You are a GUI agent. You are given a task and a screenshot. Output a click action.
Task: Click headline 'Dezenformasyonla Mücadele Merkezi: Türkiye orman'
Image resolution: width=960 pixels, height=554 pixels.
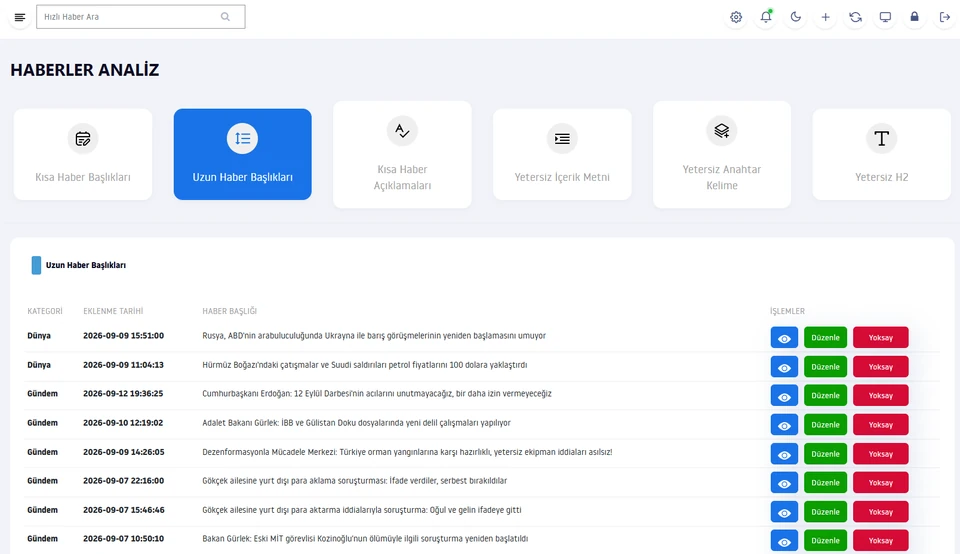[407, 452]
